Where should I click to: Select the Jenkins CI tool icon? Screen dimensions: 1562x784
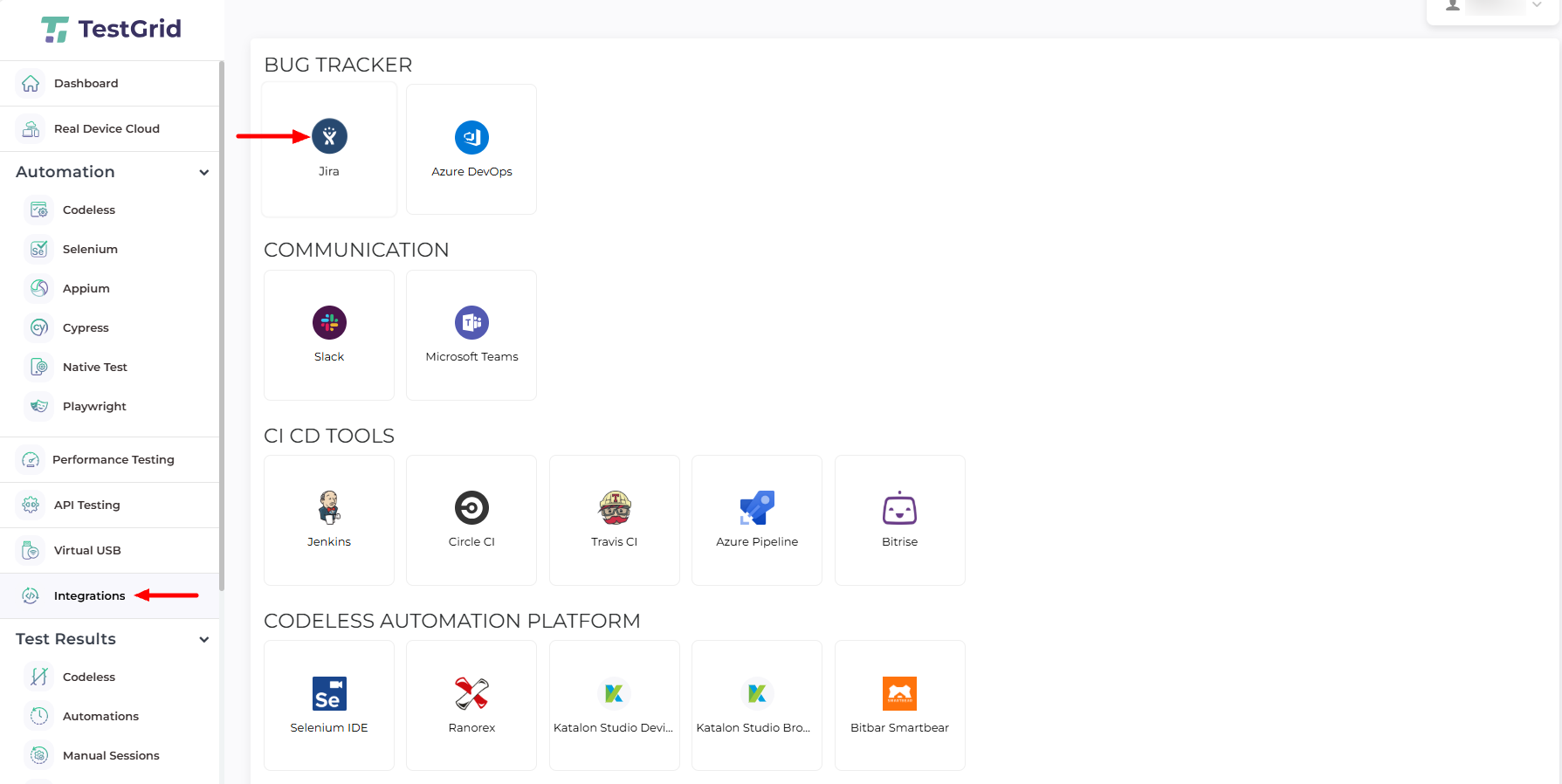point(329,507)
